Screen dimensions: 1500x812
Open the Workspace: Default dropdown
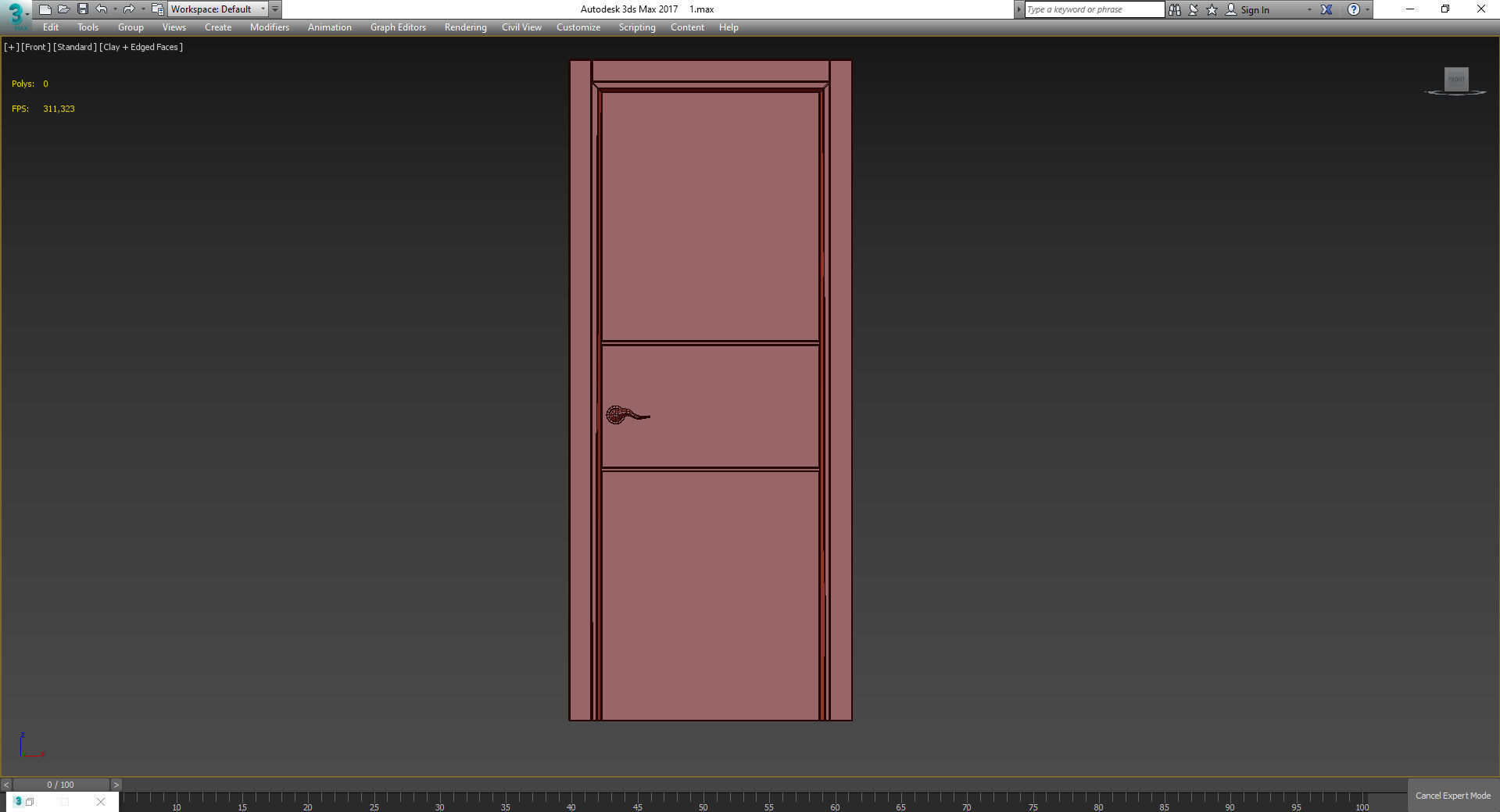218,9
